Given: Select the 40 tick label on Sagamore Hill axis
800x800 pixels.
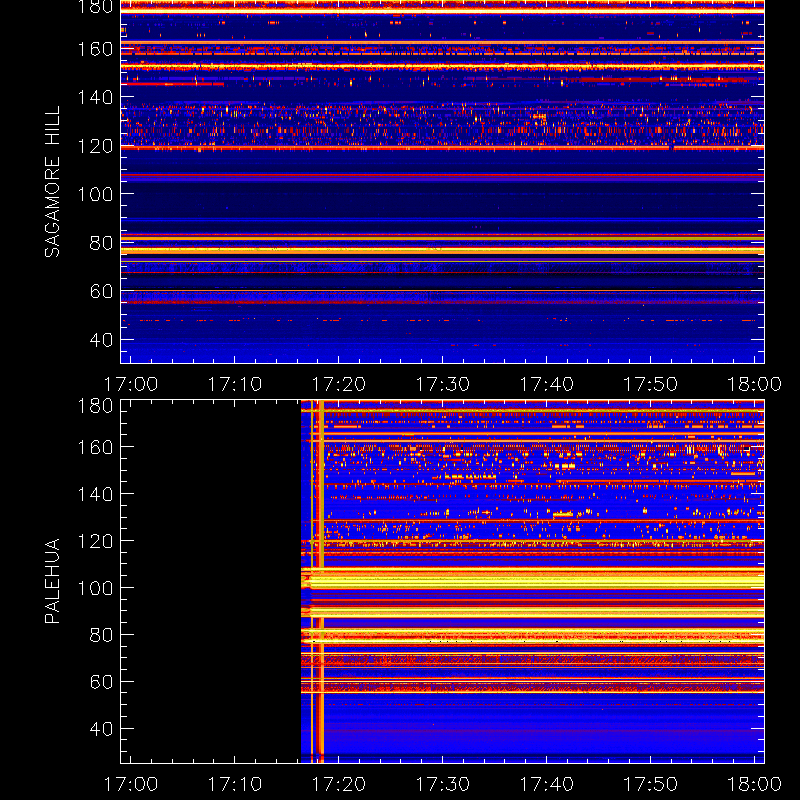Looking at the screenshot, I should click(x=101, y=340).
